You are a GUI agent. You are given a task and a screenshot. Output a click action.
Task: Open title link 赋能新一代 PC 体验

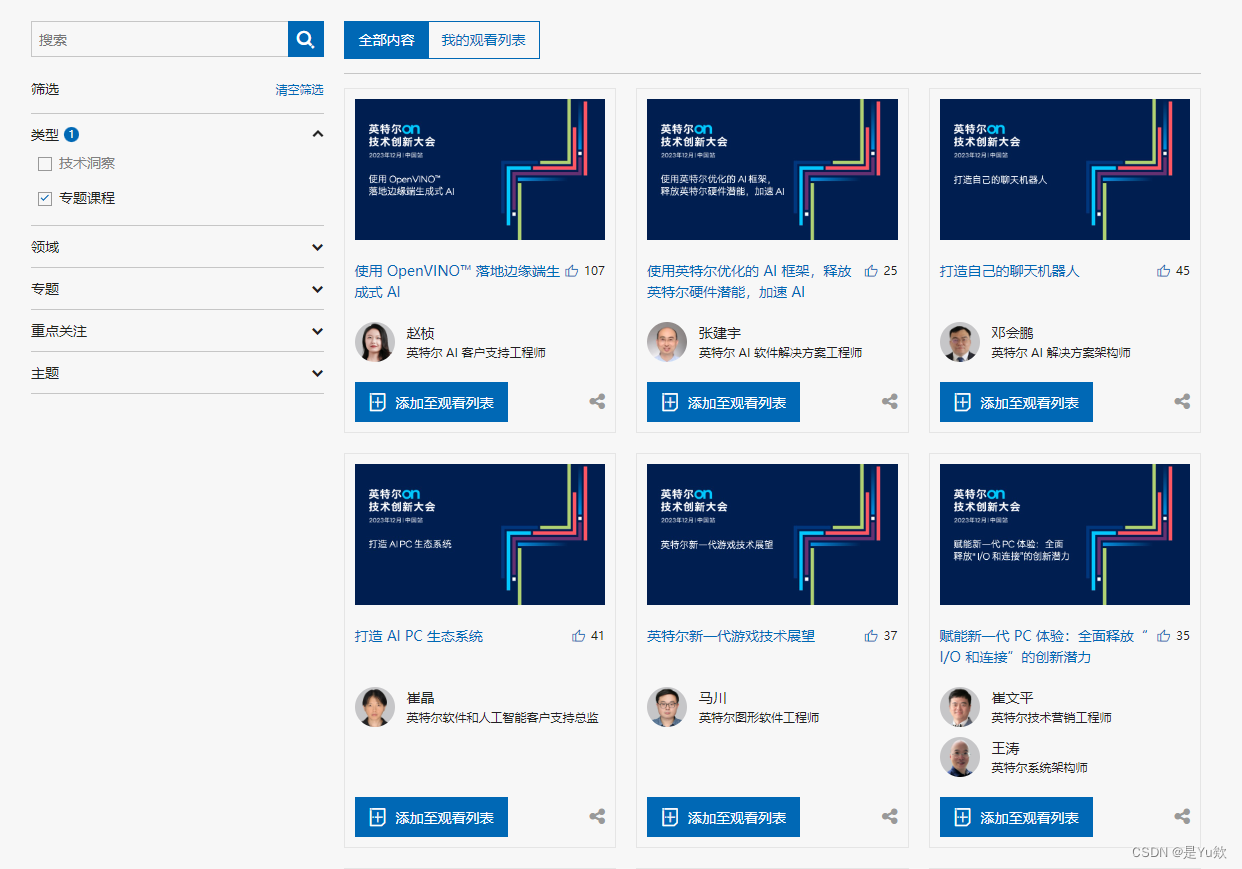point(1044,647)
